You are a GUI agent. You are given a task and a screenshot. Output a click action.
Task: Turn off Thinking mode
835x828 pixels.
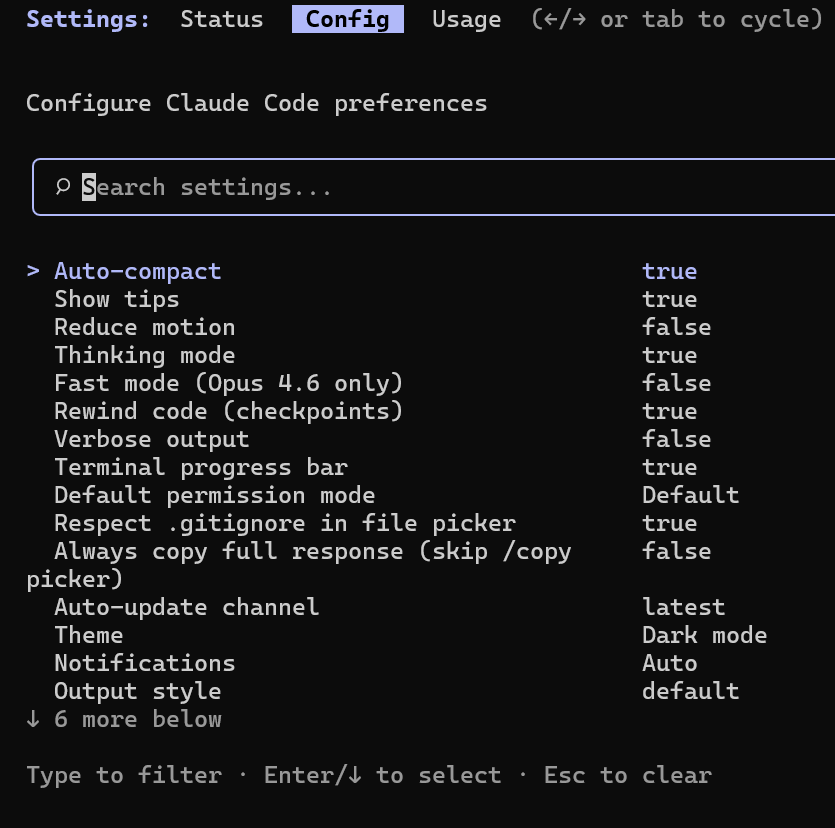(144, 354)
